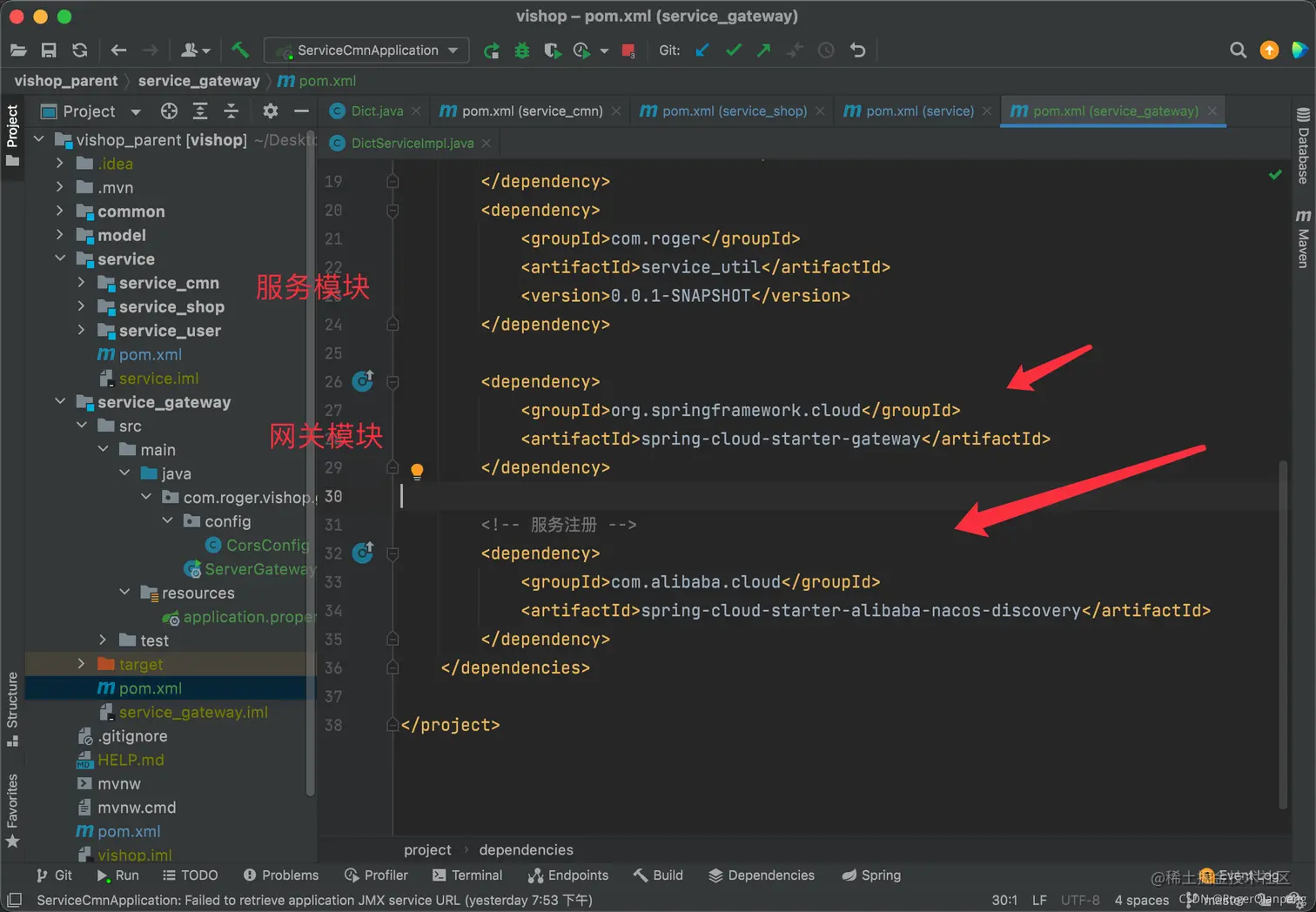Image resolution: width=1316 pixels, height=912 pixels.
Task: Click the service_gateway breadcrumb
Action: coord(198,81)
